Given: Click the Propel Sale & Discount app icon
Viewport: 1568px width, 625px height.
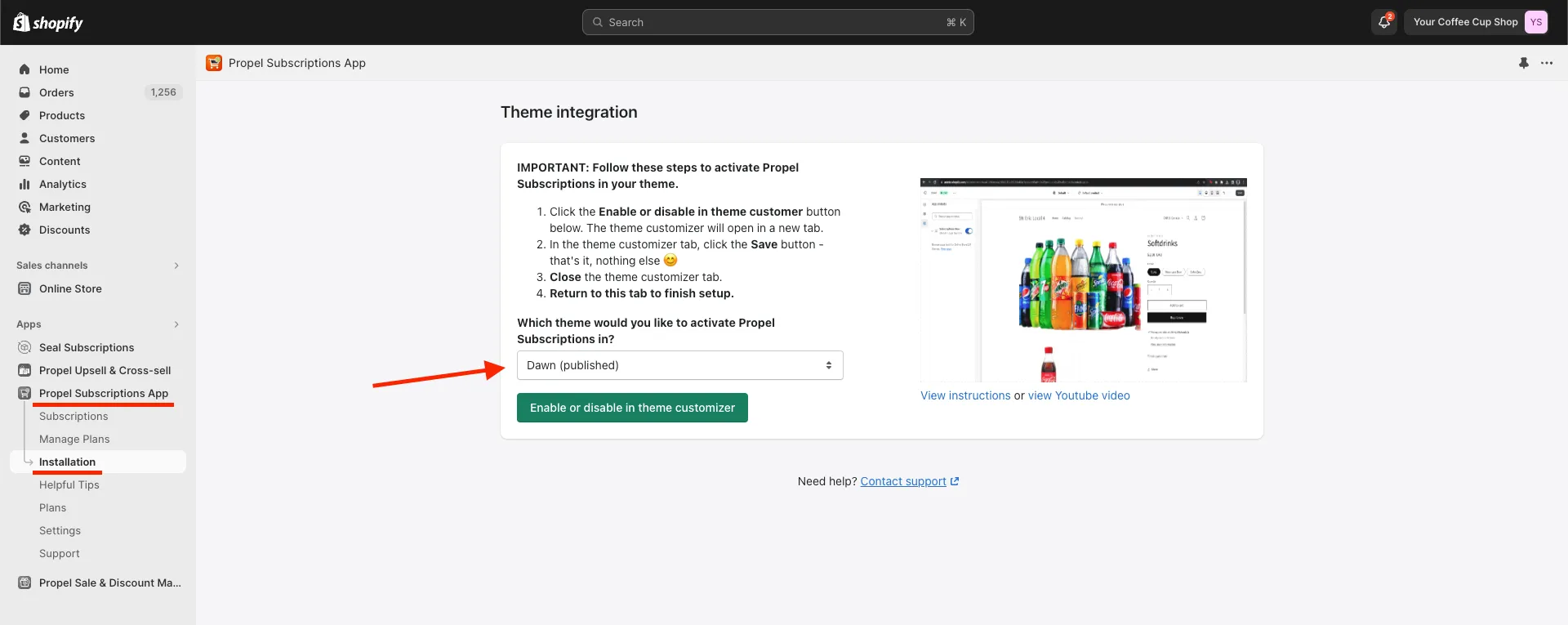Looking at the screenshot, I should coord(24,583).
